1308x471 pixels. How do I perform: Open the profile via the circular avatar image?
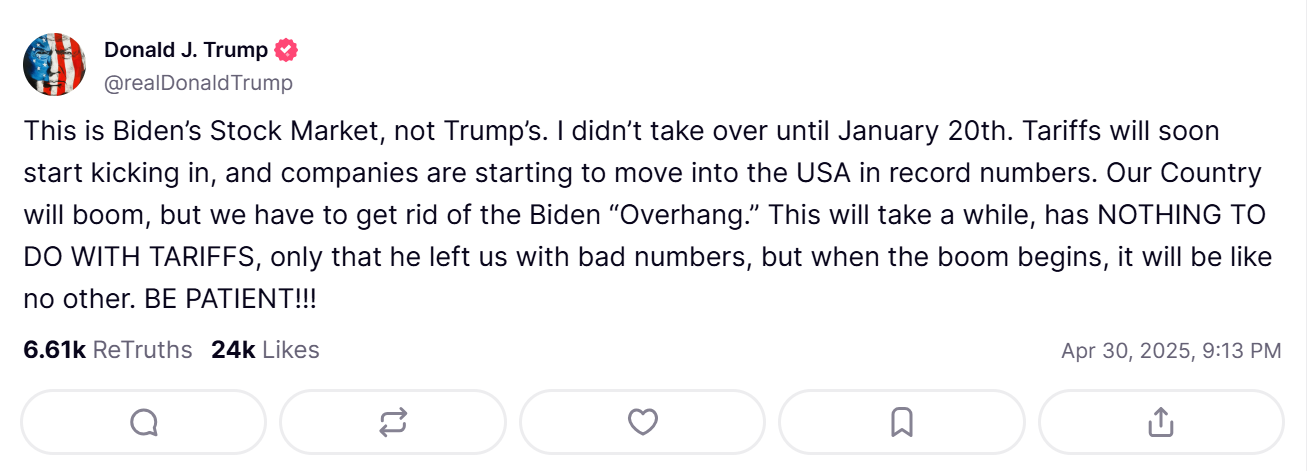53,64
